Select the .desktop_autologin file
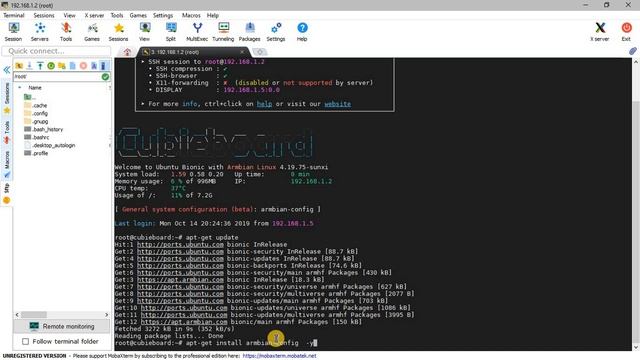The image size is (640, 360). point(50,145)
